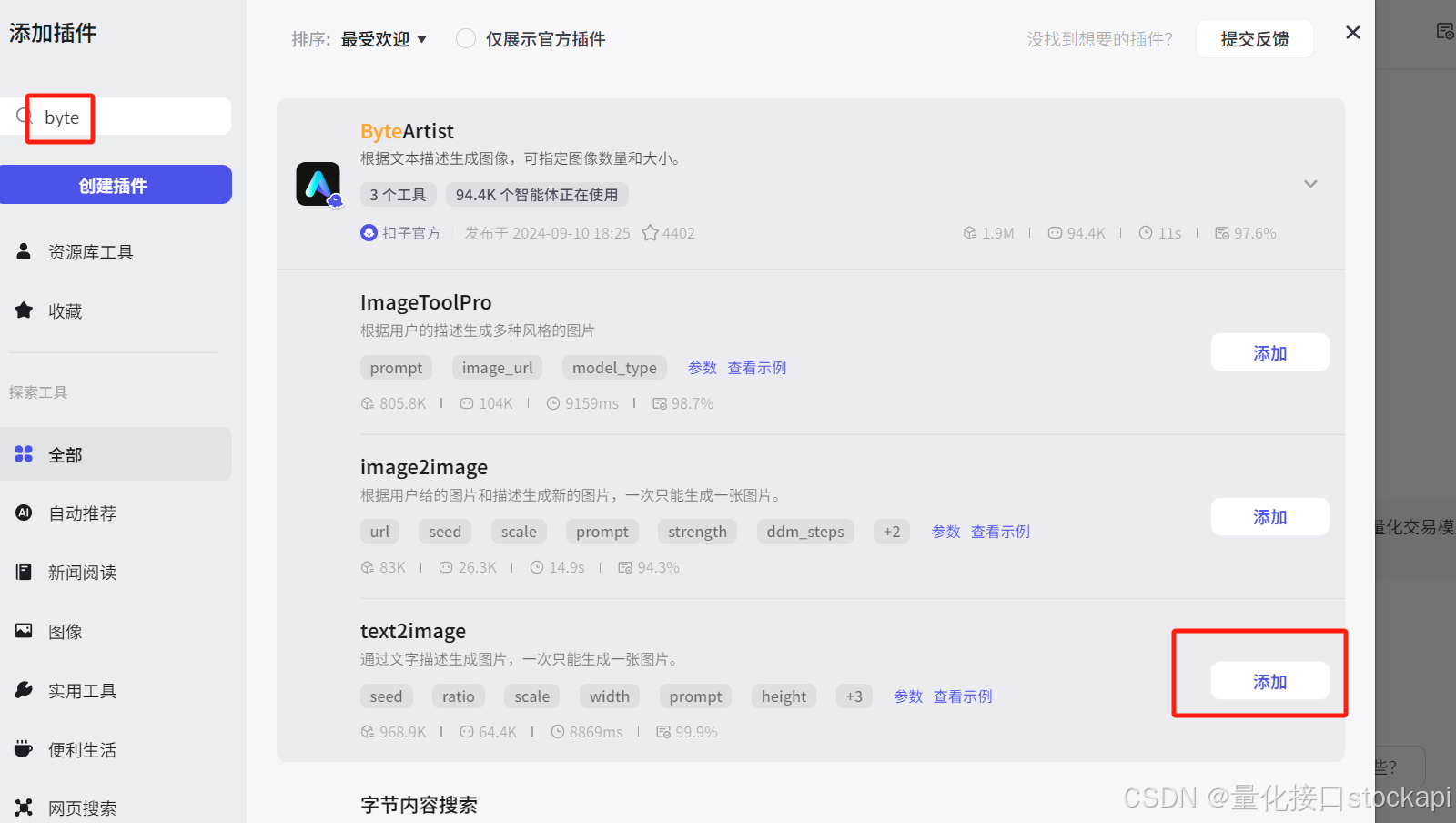
Task: Click the 94.4K 个智能体正在使用 tag
Action: point(537,195)
